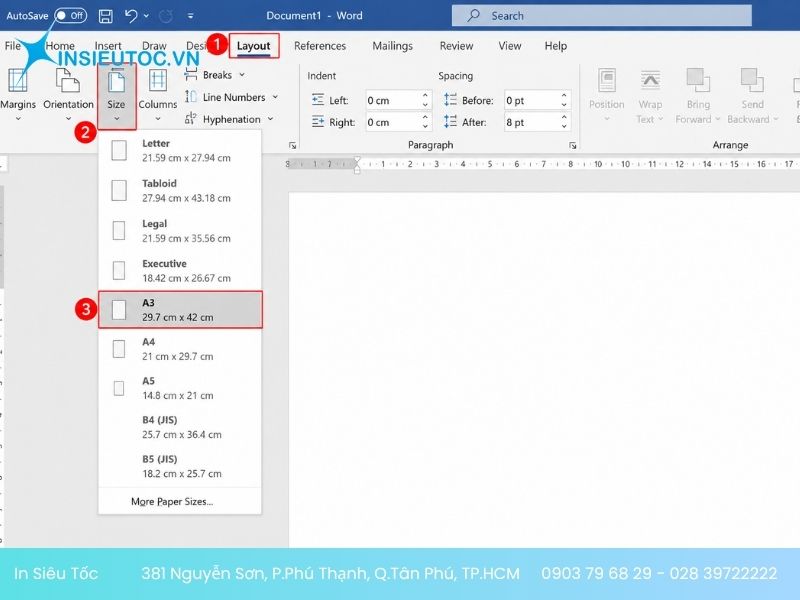Image resolution: width=800 pixels, height=600 pixels.
Task: Click the Indent Right value field
Action: coord(393,122)
